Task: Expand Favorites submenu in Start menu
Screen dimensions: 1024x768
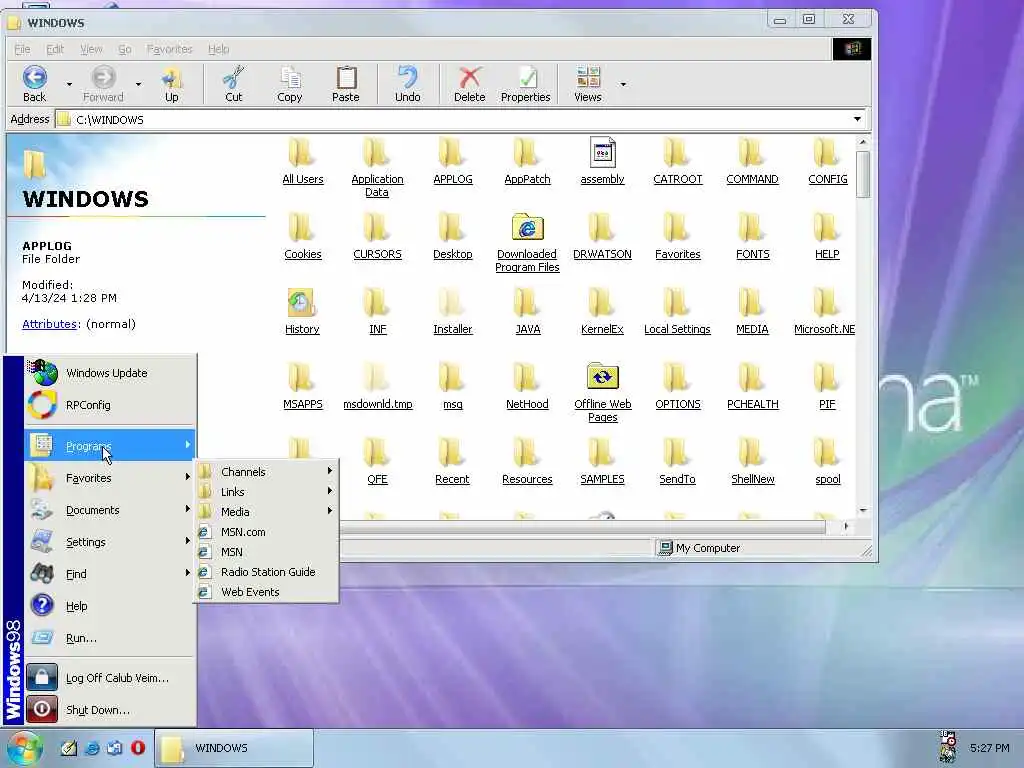Action: (110, 478)
